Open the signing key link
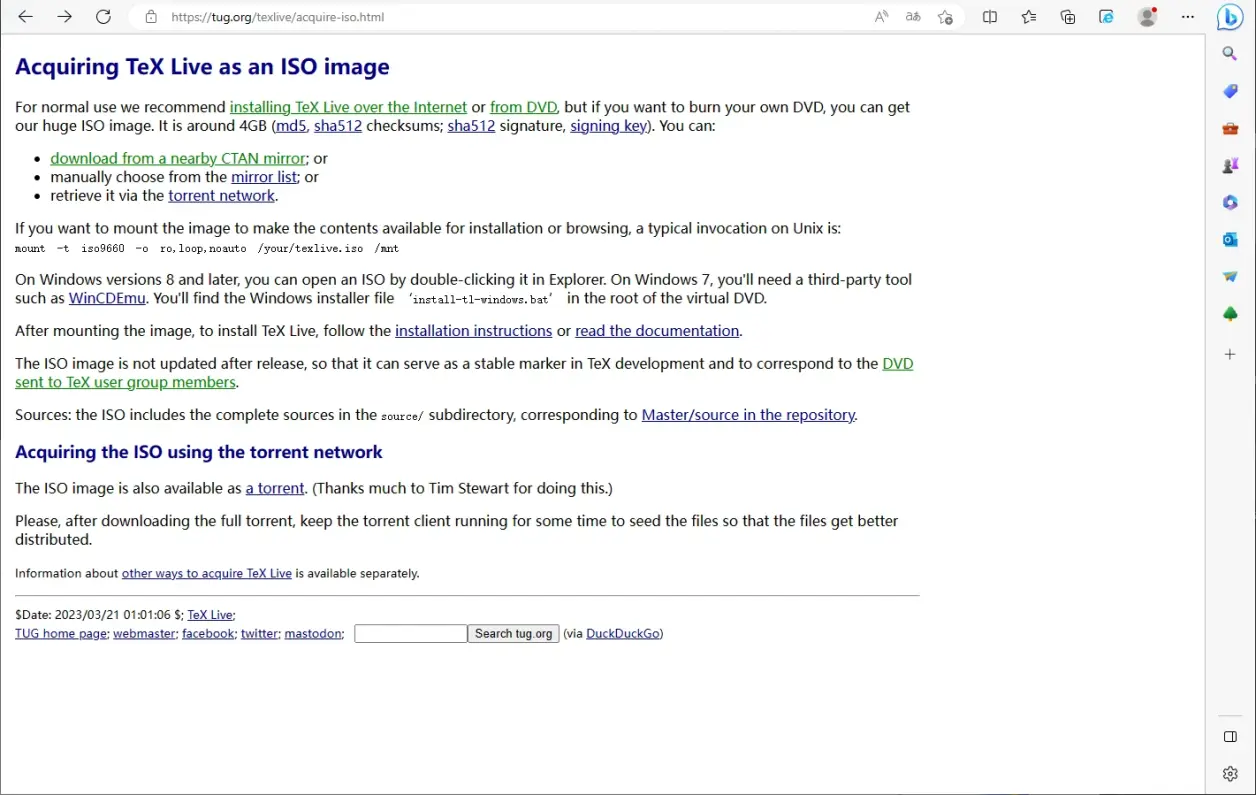This screenshot has height=795, width=1256. tap(608, 126)
